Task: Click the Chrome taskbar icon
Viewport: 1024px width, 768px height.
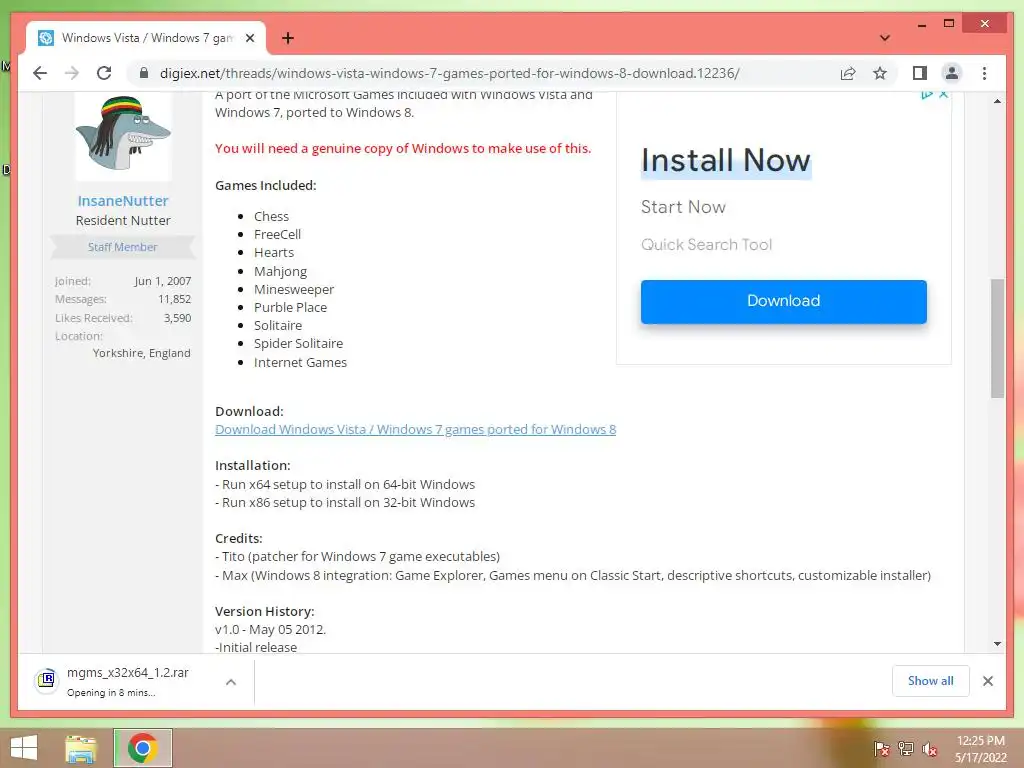Action: 142,748
